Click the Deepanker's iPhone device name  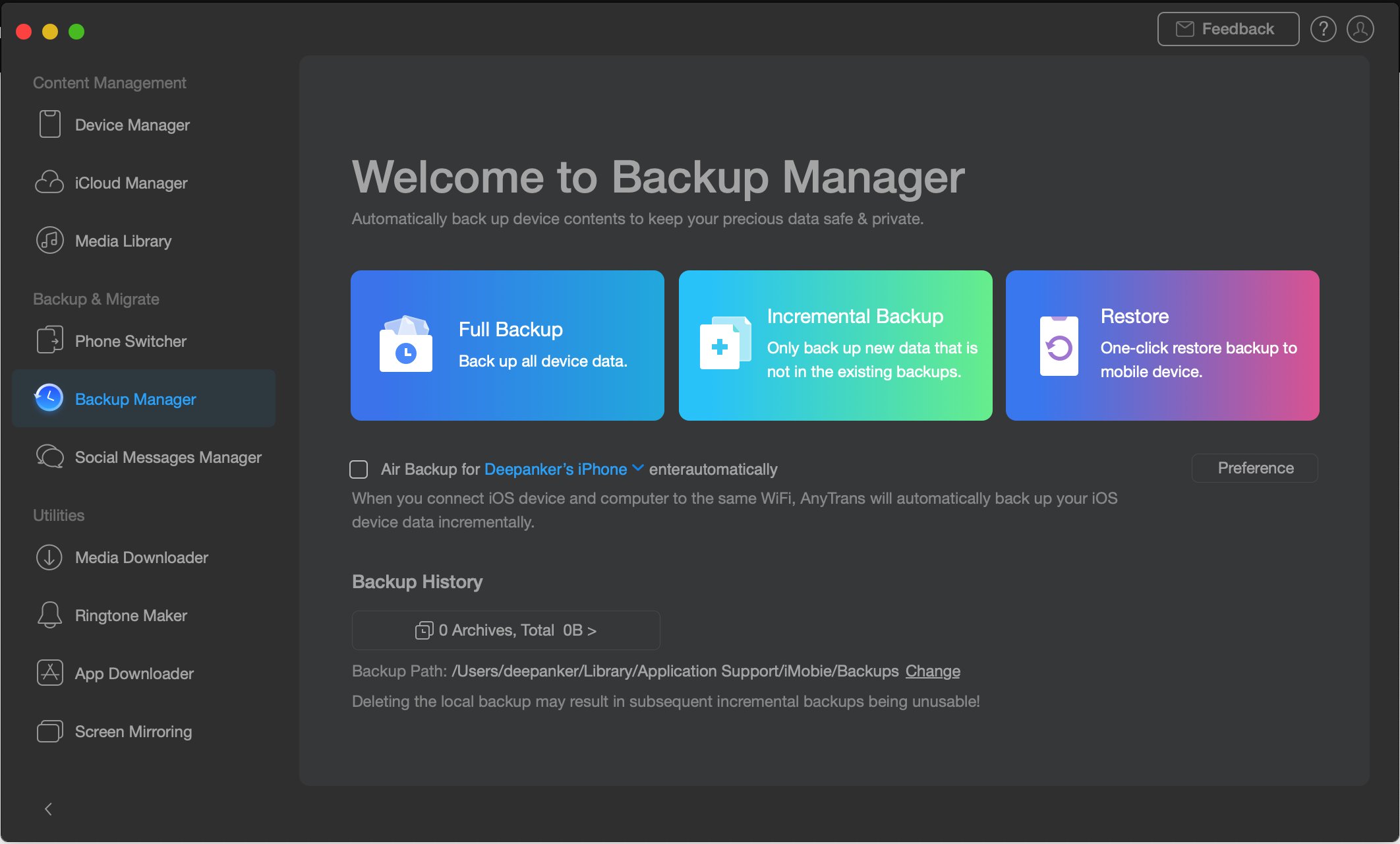pyautogui.click(x=556, y=469)
